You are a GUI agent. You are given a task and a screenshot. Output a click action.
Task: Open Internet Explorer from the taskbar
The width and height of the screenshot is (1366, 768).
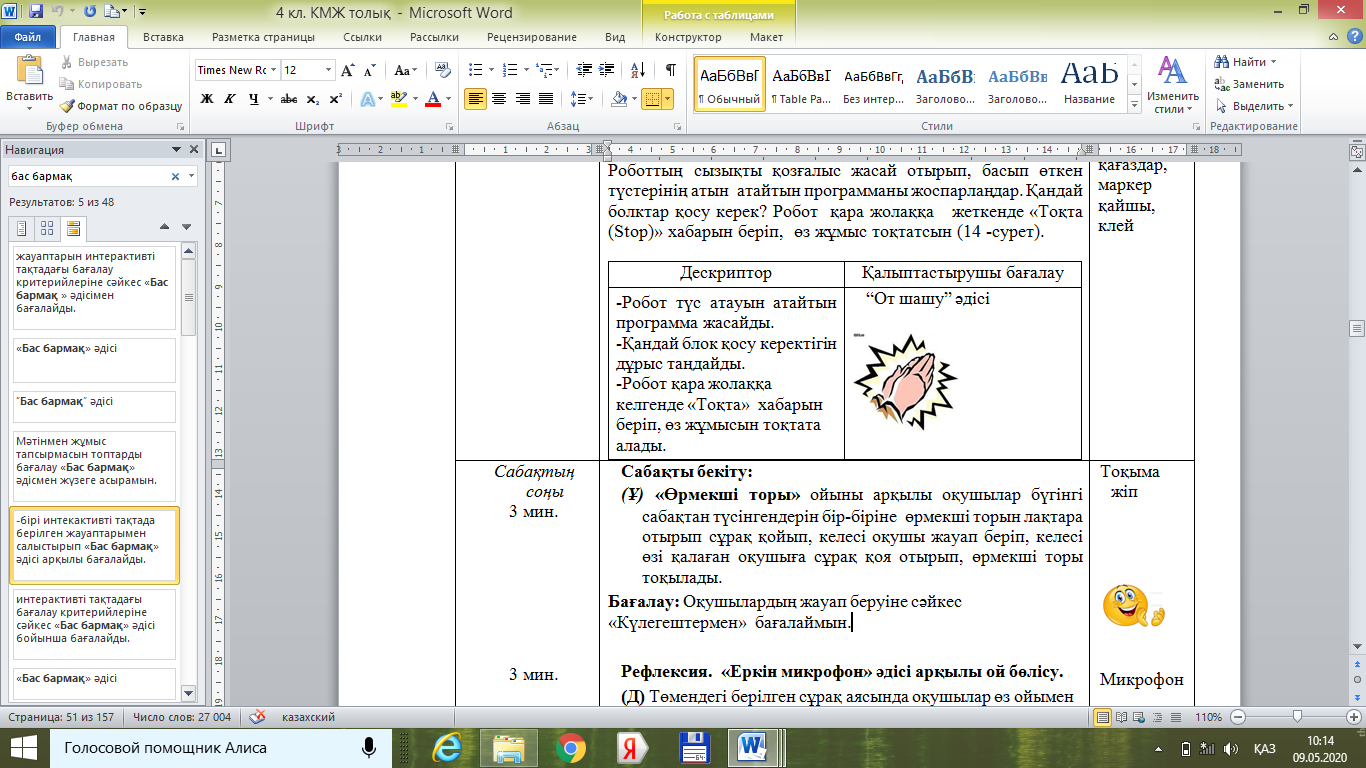448,748
